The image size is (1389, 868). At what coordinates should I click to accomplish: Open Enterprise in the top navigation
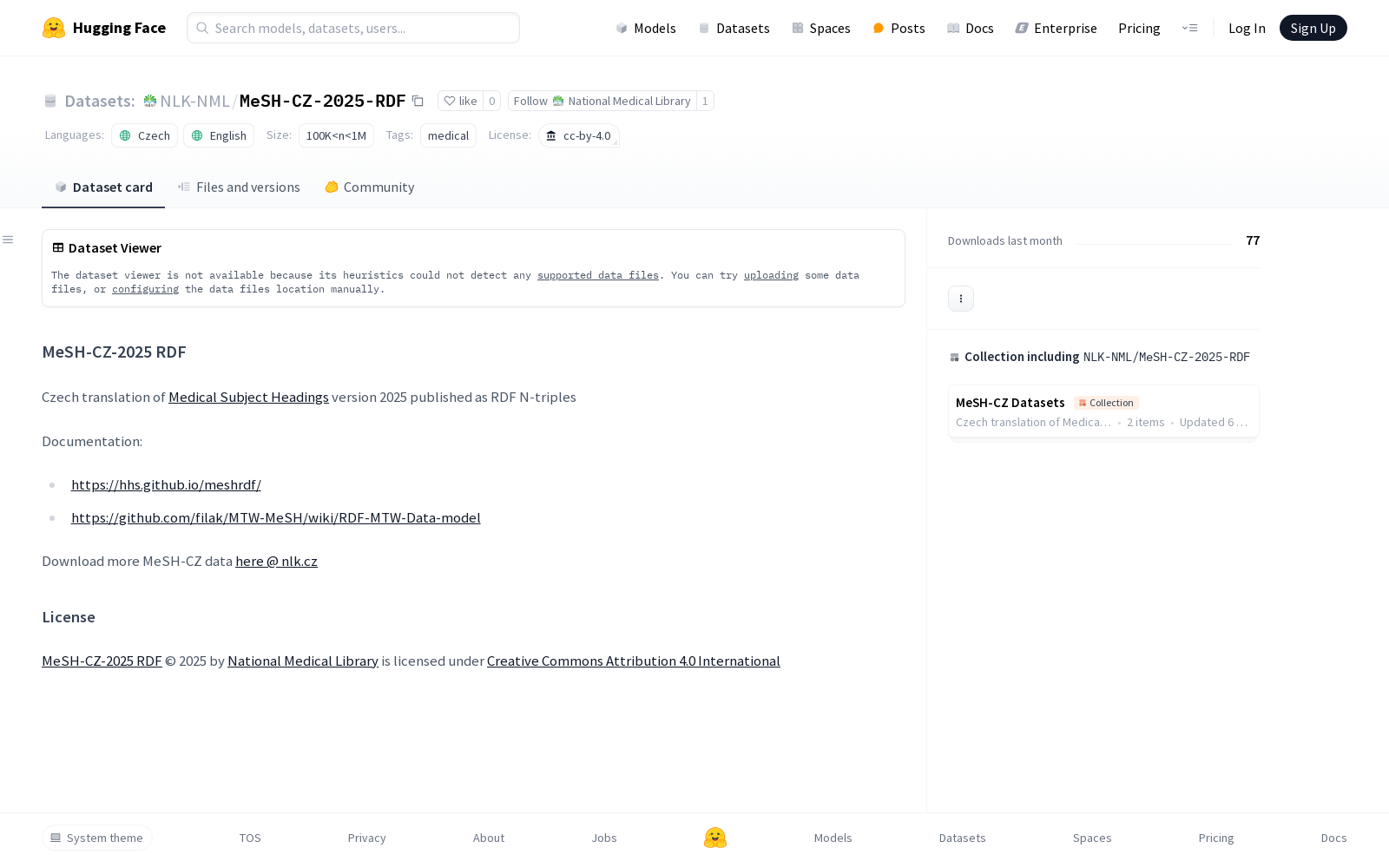[1057, 28]
